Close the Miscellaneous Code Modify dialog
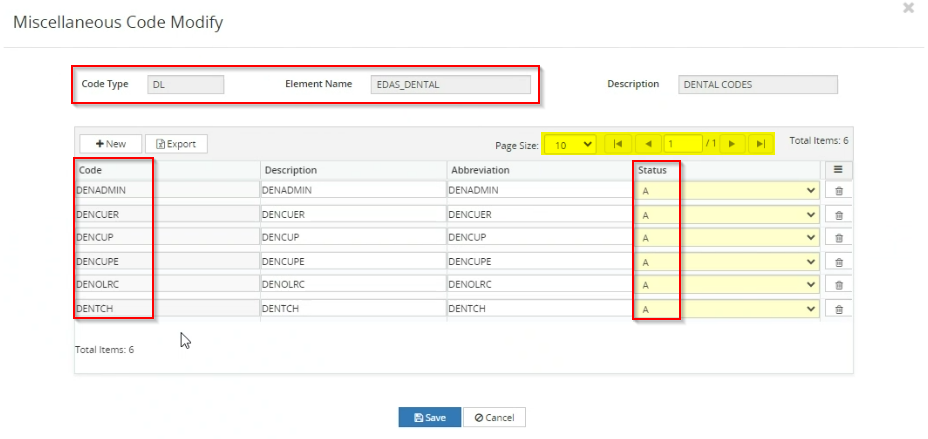Image resolution: width=928 pixels, height=439 pixels. (x=908, y=8)
